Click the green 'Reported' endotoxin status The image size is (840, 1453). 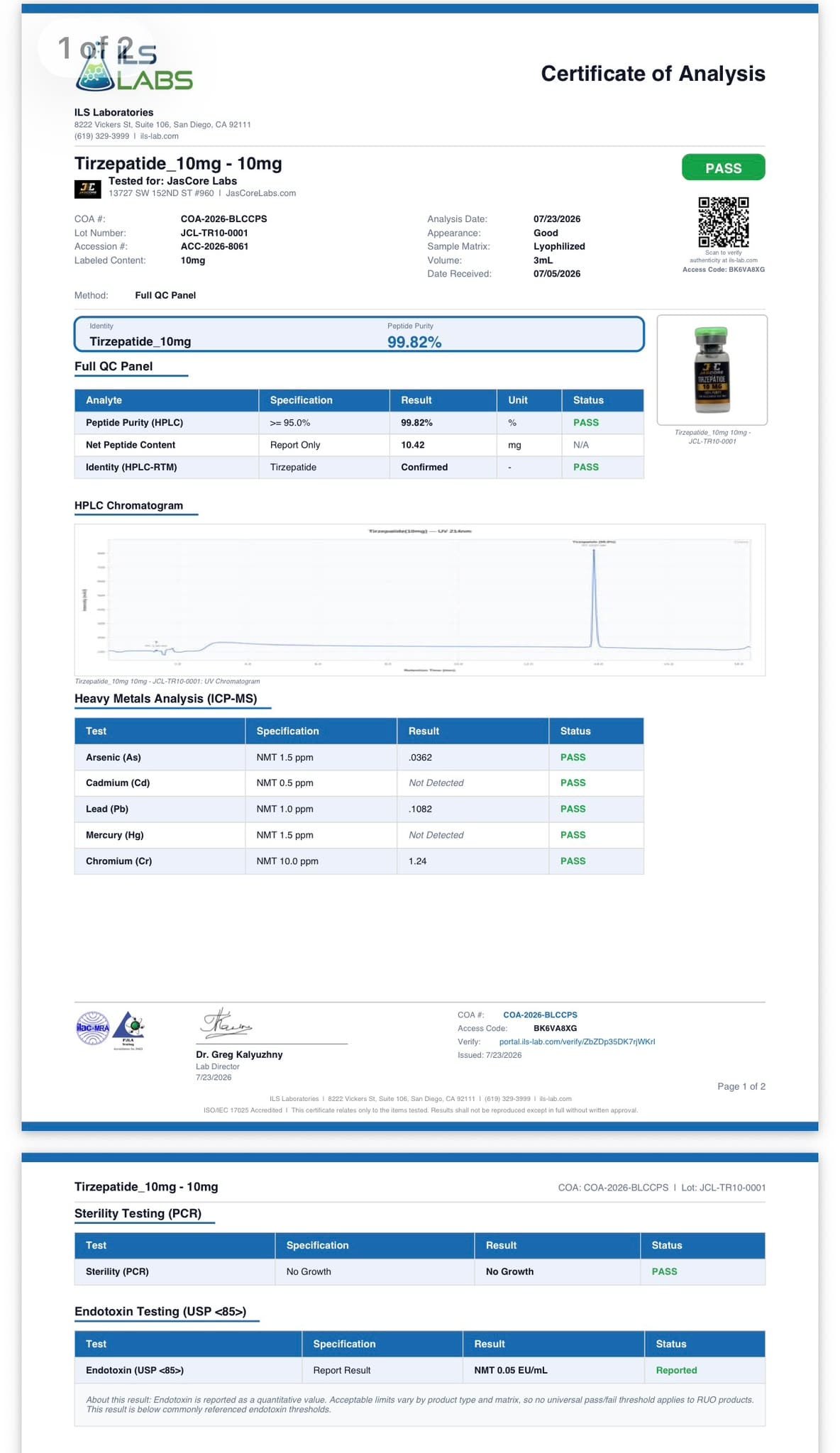(x=676, y=1370)
